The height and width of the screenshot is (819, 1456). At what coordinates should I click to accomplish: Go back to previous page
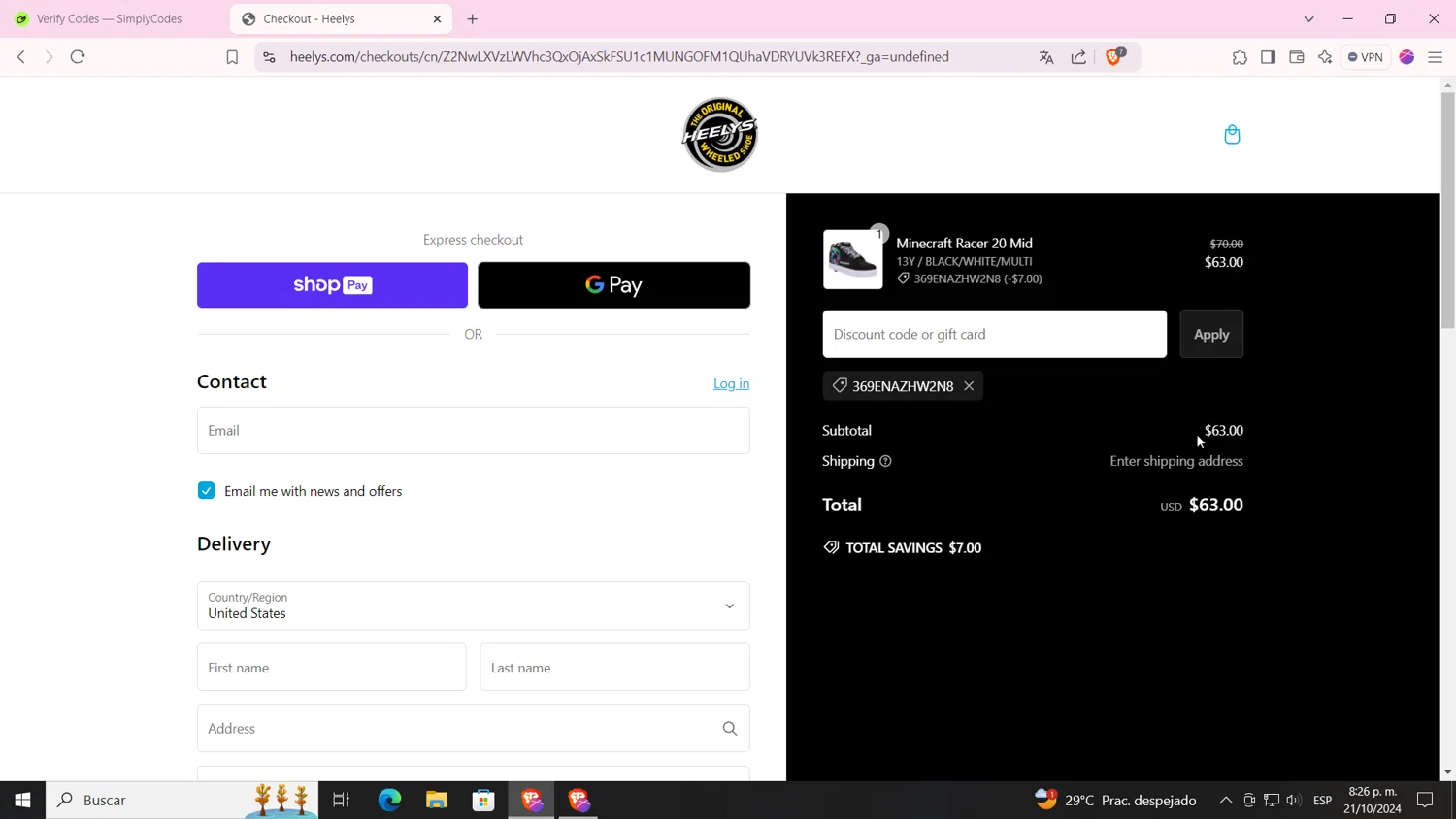[21, 57]
